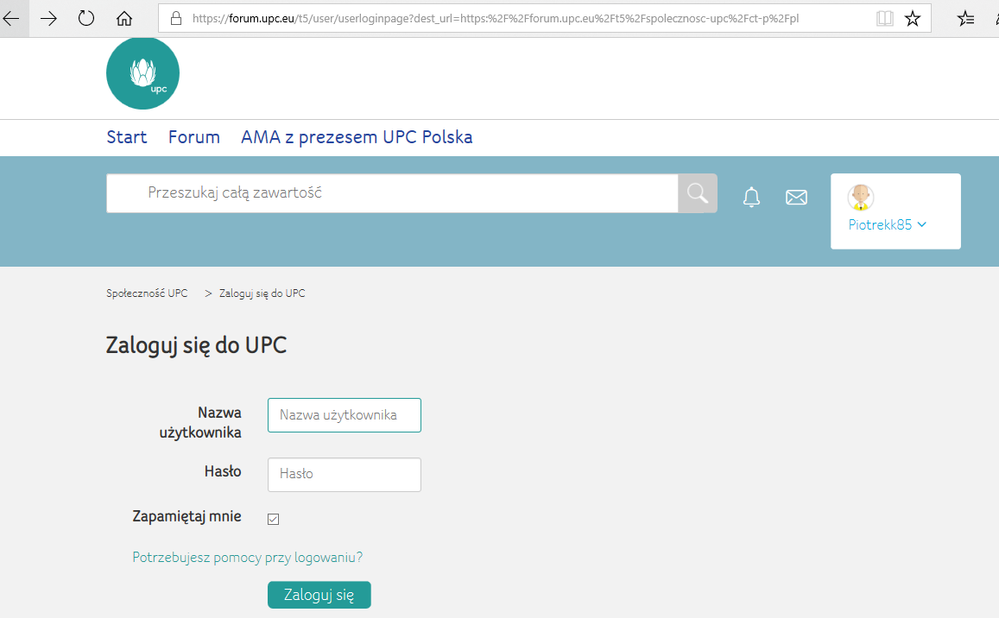Go back with browser back arrow
The image size is (999, 618).
pos(12,18)
